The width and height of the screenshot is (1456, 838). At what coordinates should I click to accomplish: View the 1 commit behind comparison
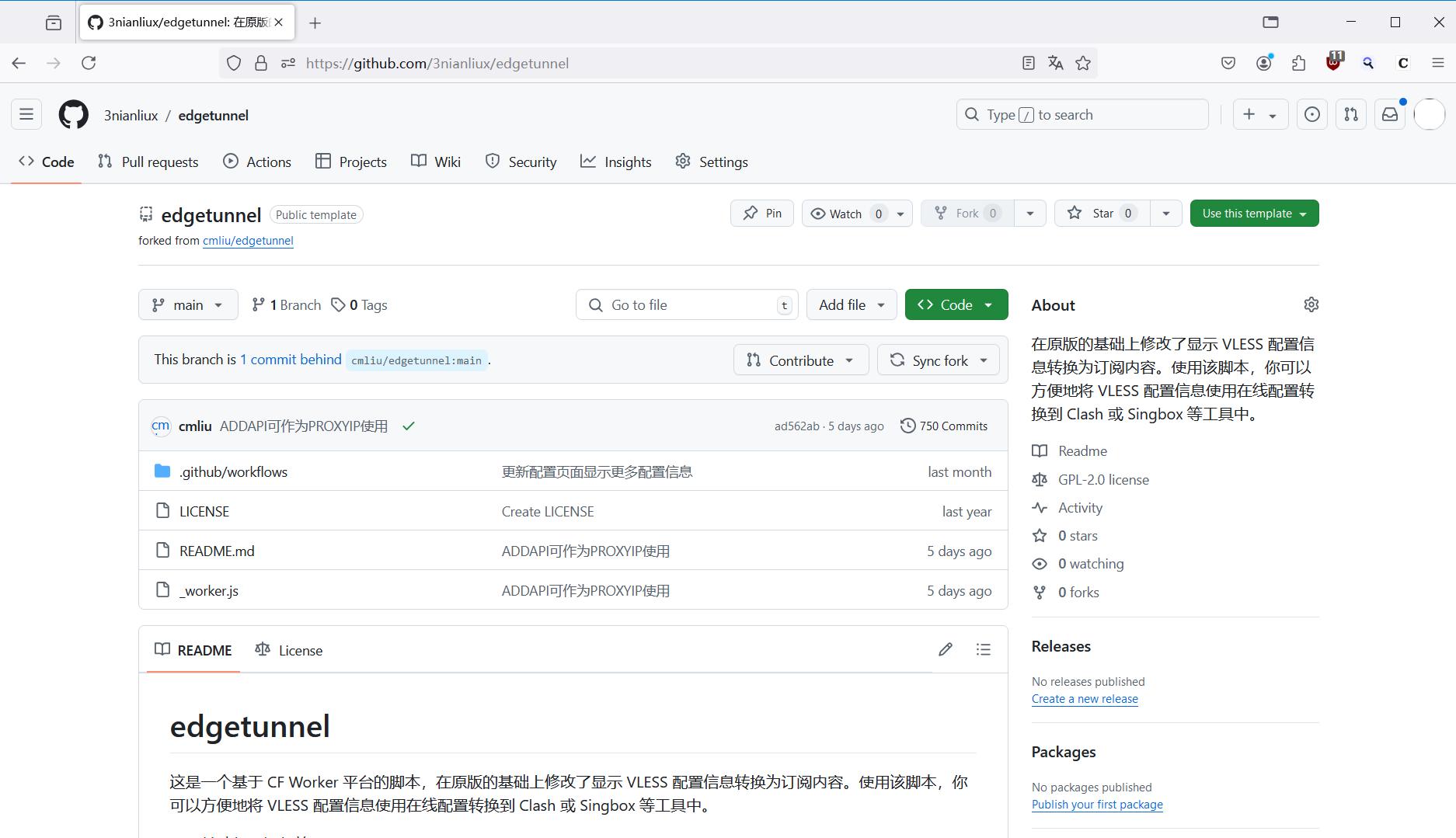click(x=291, y=359)
